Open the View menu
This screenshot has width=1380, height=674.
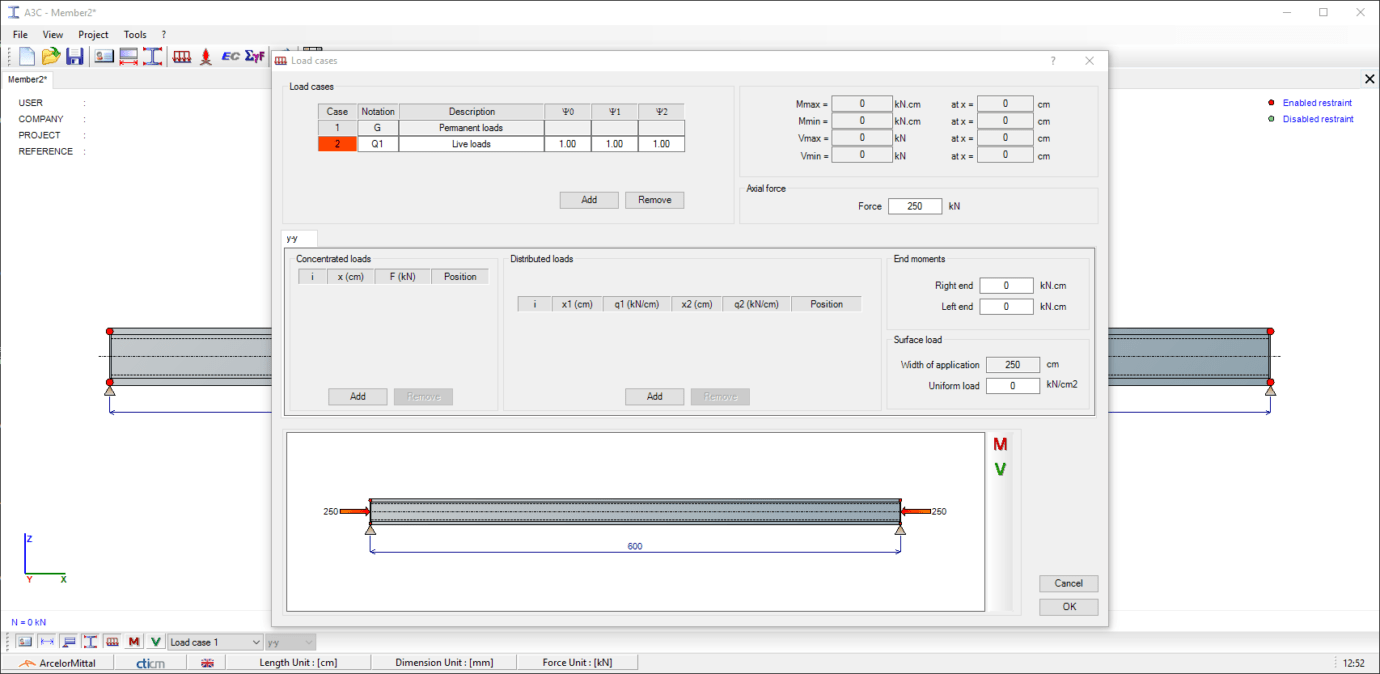click(53, 34)
